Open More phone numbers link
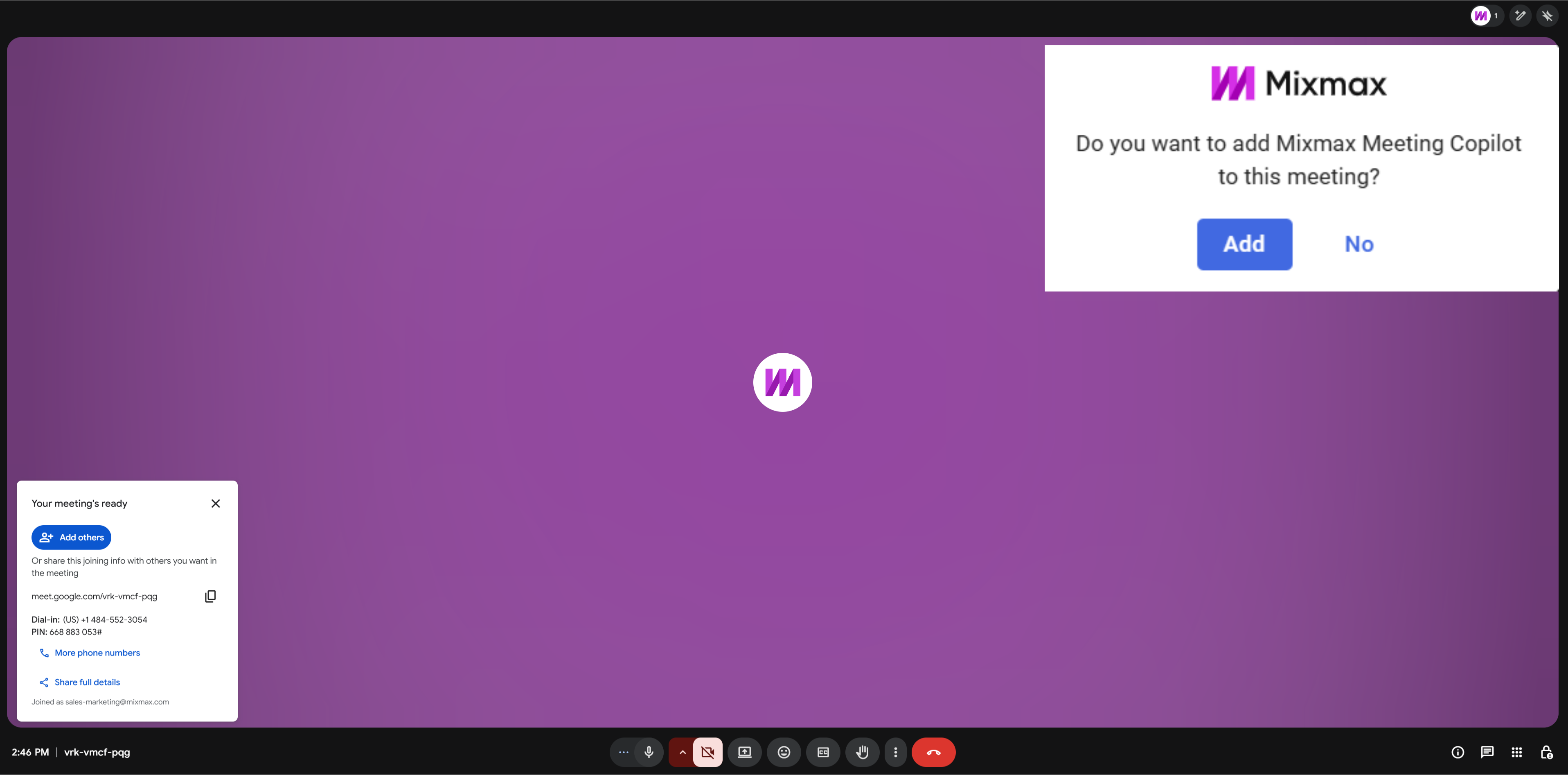 97,653
